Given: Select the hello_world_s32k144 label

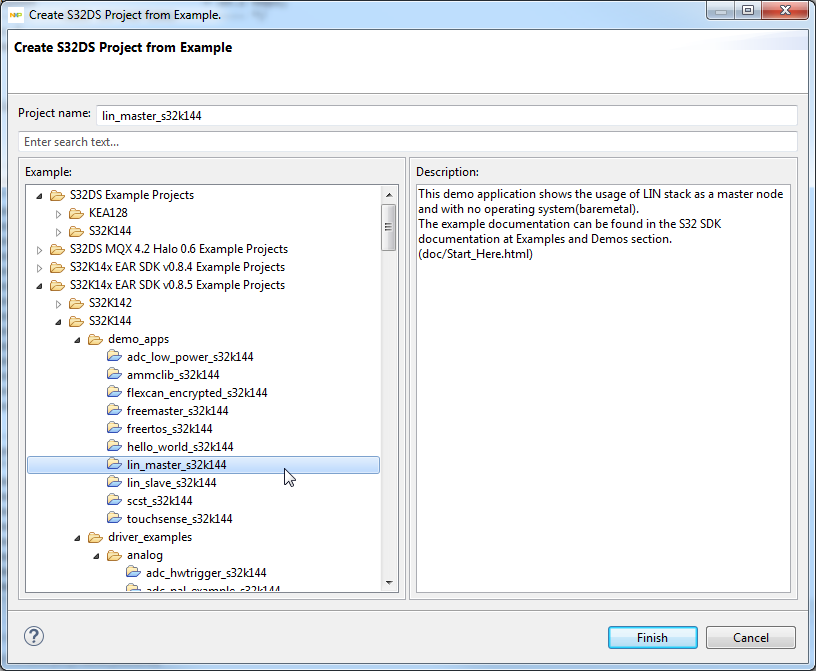Looking at the screenshot, I should pos(180,447).
